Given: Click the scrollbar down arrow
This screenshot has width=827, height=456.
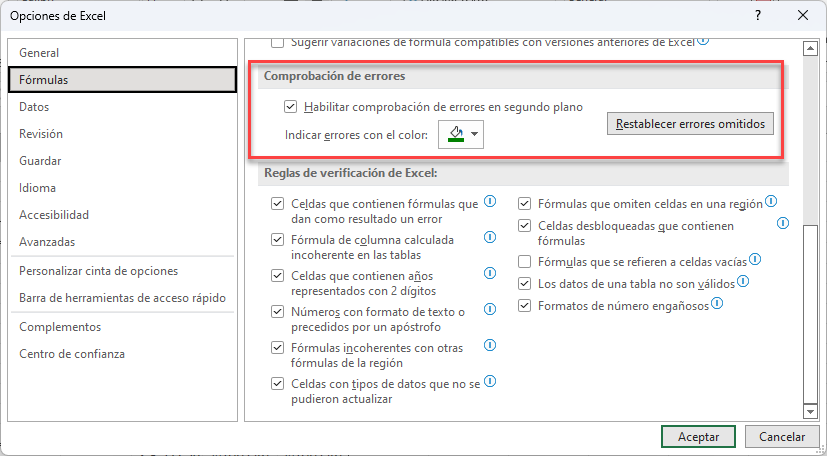Looking at the screenshot, I should (810, 411).
